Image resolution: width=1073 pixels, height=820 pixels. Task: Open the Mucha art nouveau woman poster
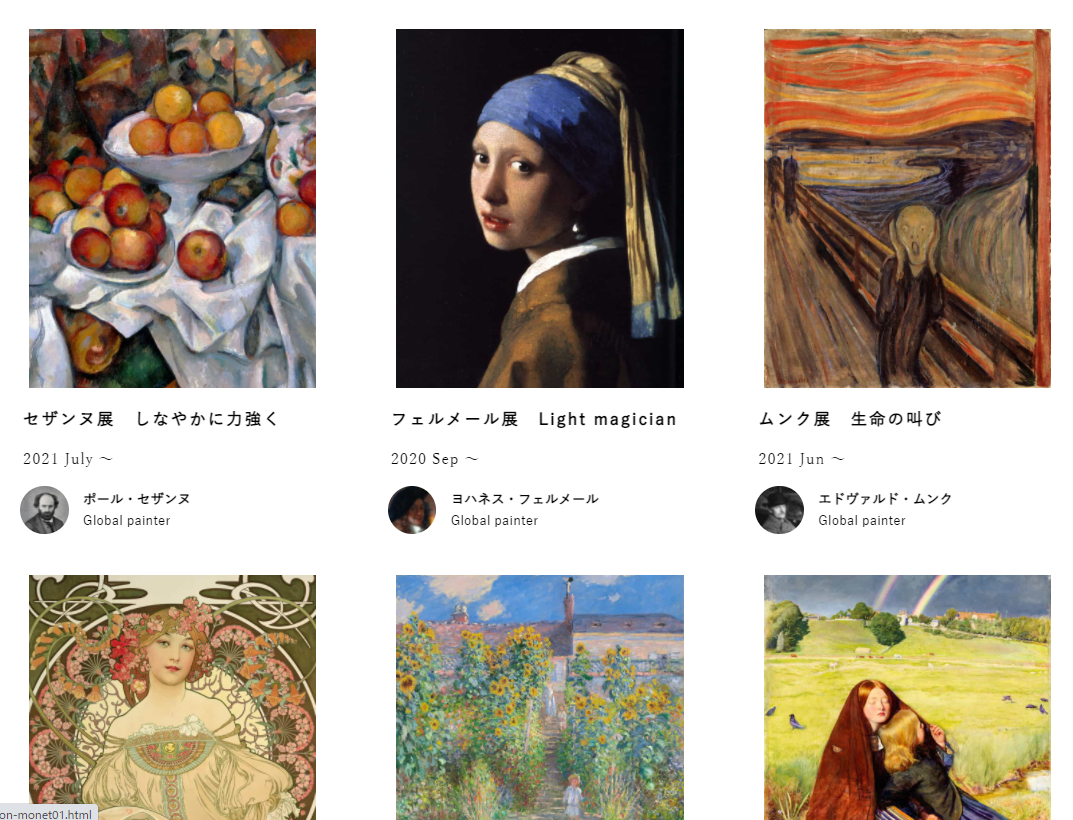(x=172, y=697)
